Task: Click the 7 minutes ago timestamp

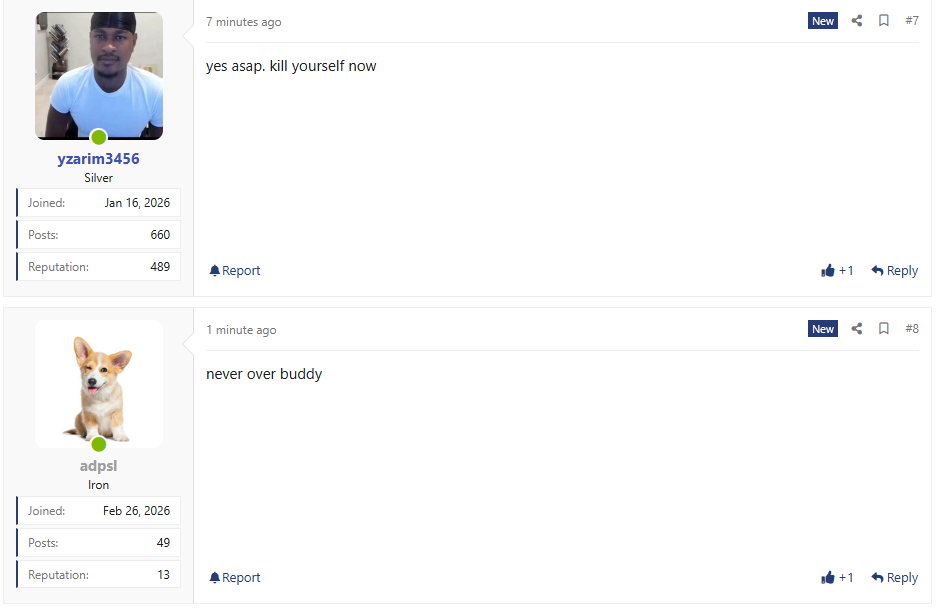Action: point(244,22)
